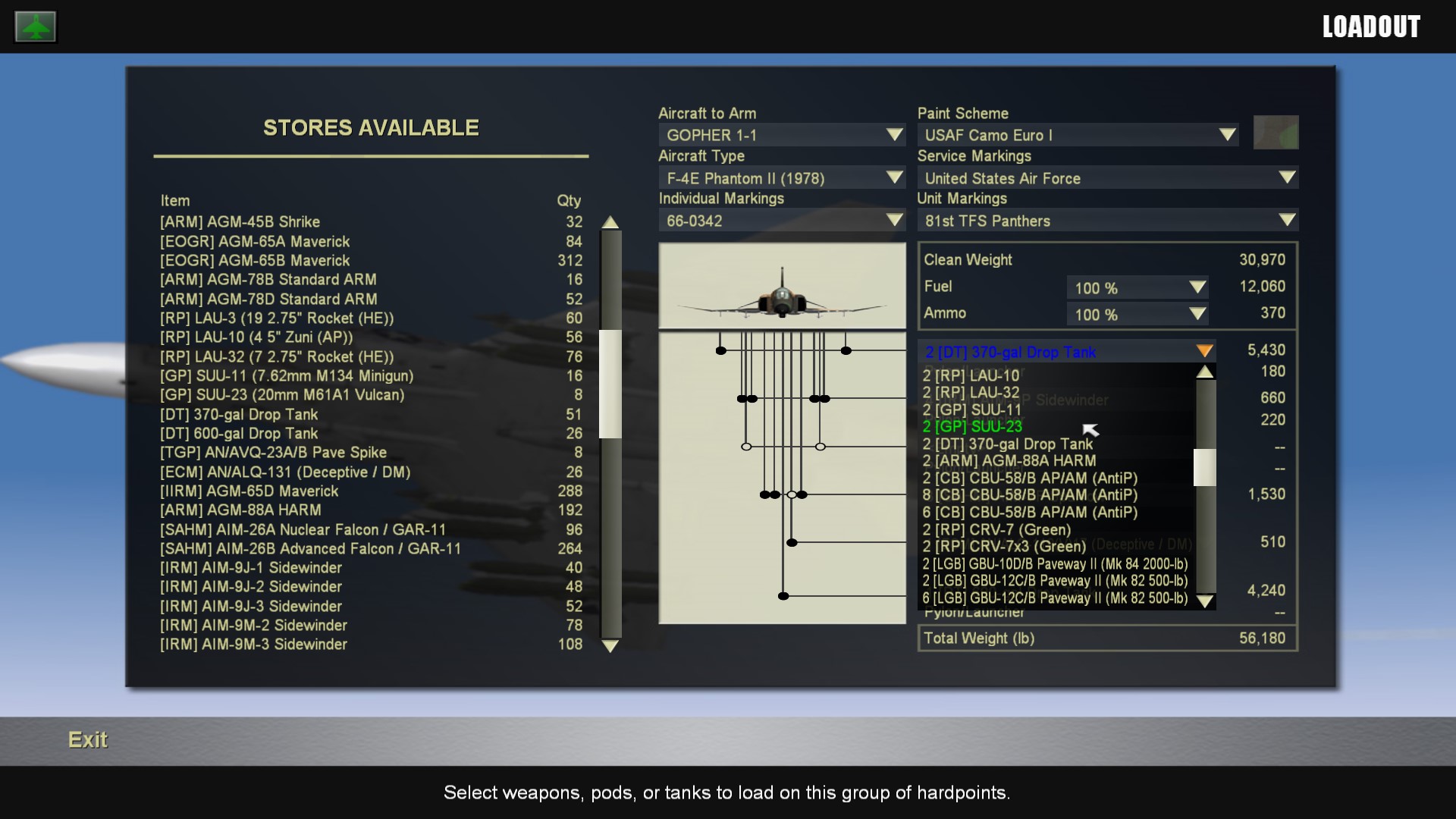Click the AGM-45B Shrike stores row

click(x=371, y=222)
